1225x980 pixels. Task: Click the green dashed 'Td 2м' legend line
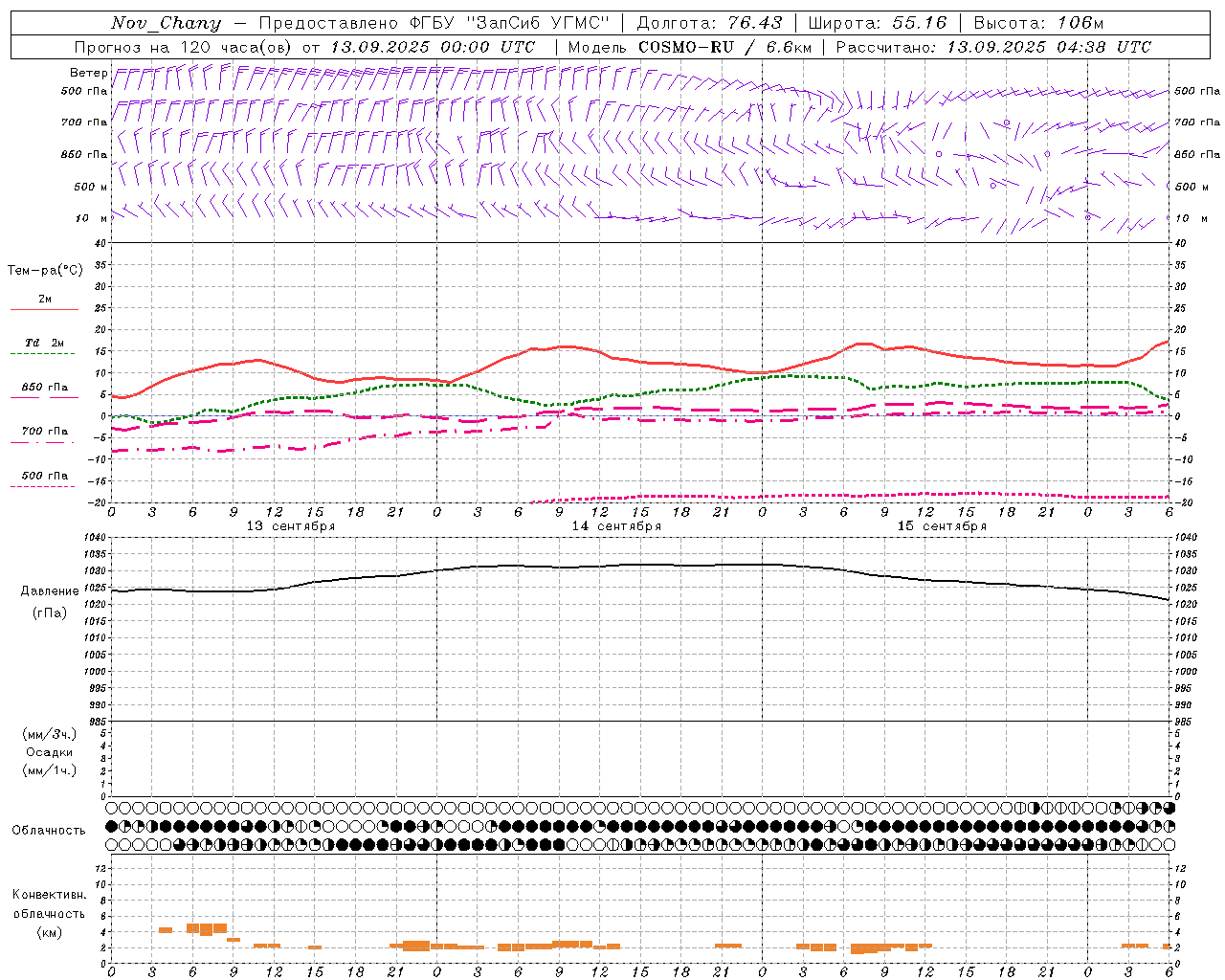[43, 353]
